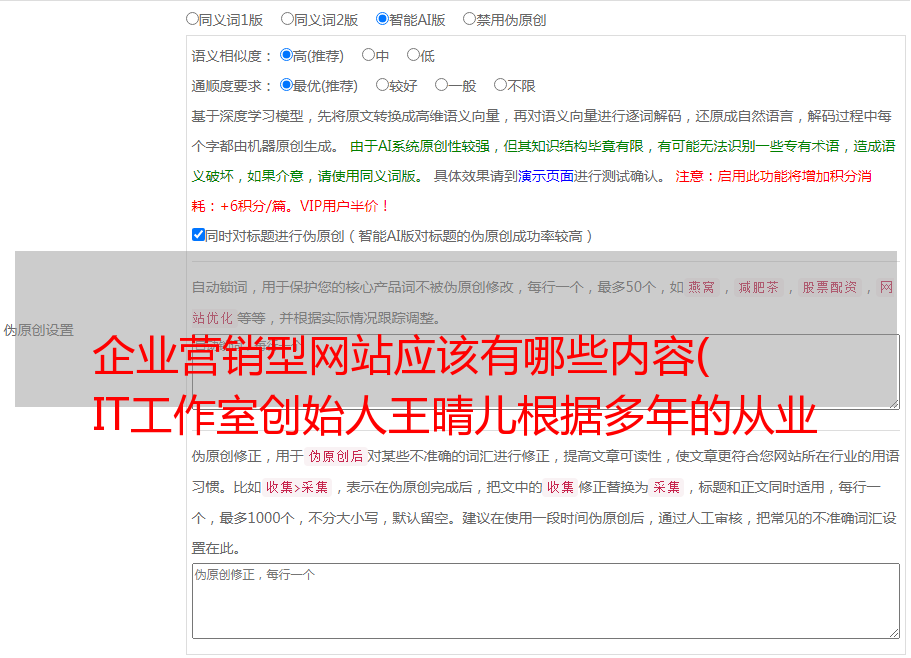Screen dimensions: 911x658
Task: Set 通顺度要求 to 一般
Action: click(x=442, y=85)
